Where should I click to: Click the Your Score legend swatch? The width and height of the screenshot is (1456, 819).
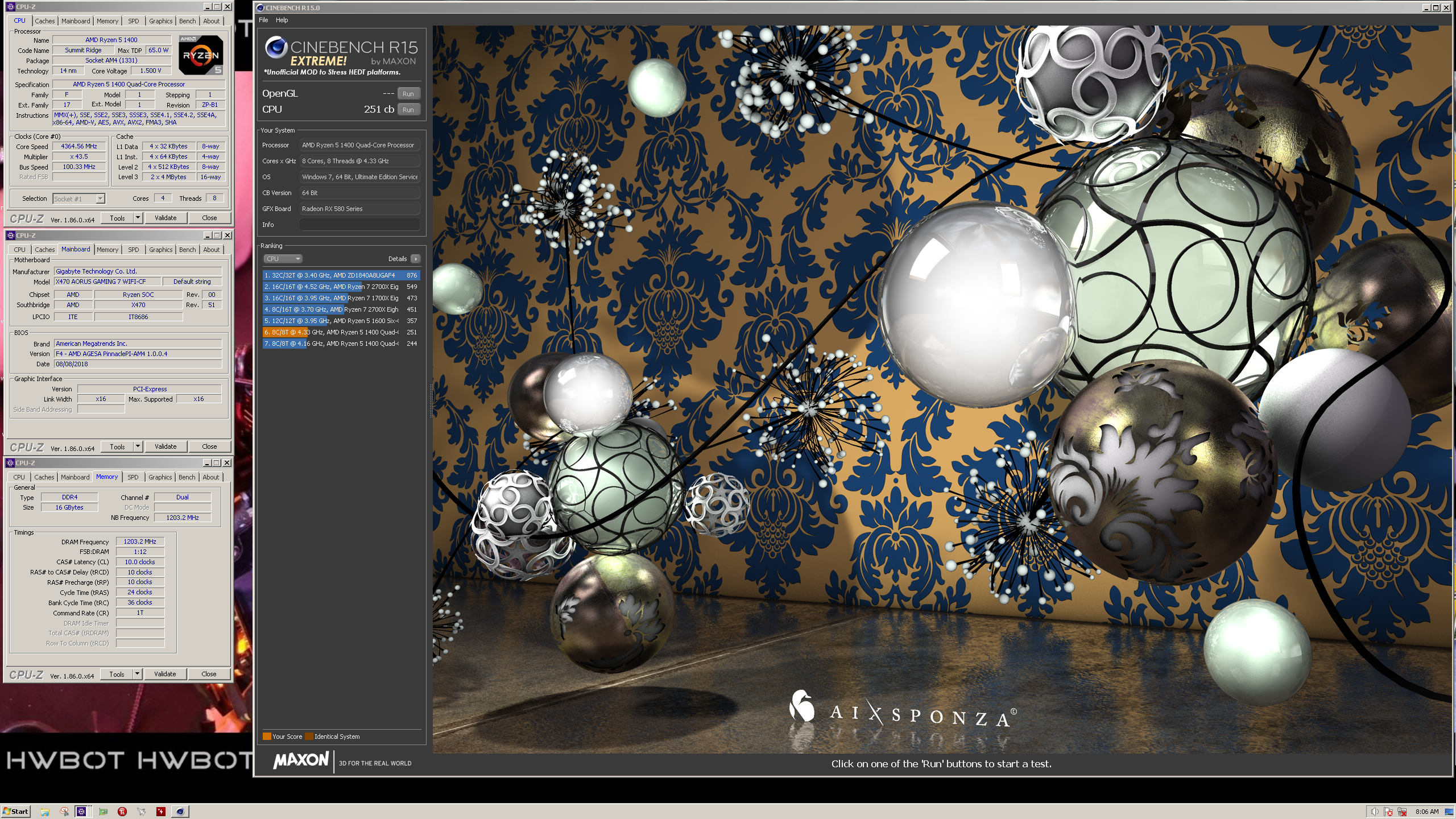click(x=267, y=737)
